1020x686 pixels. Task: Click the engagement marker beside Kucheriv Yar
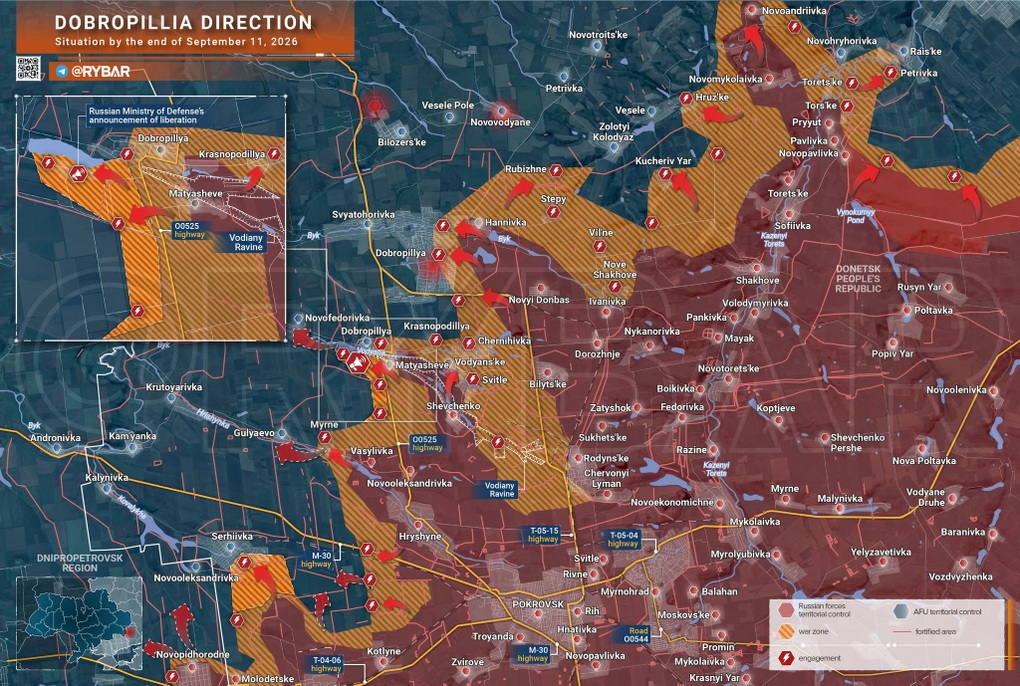[x=665, y=174]
